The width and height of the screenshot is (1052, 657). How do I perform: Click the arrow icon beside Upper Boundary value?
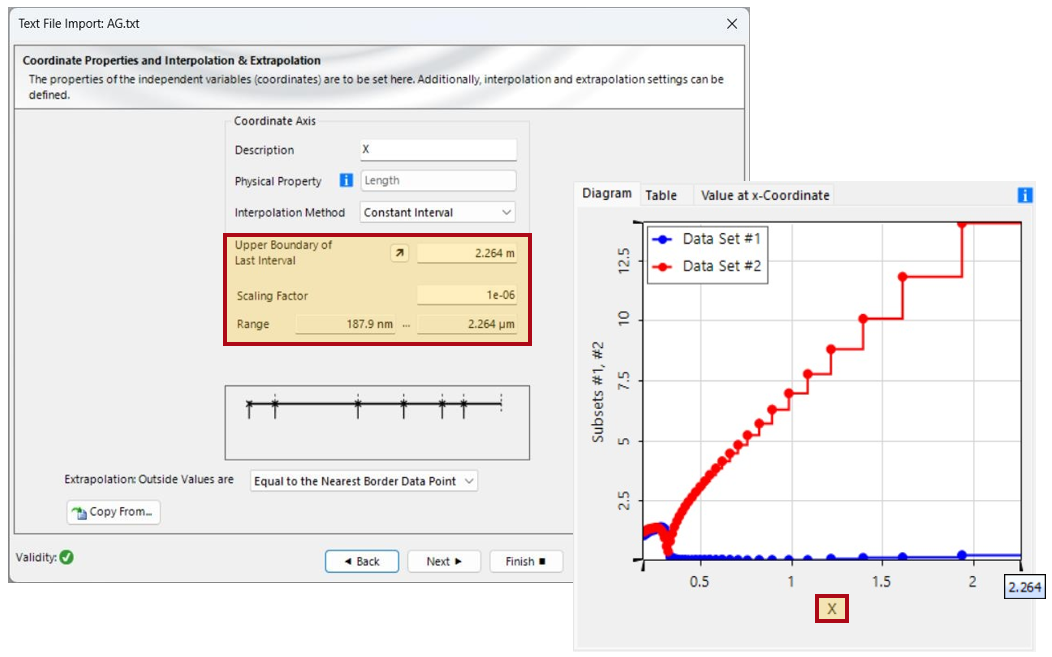click(400, 253)
